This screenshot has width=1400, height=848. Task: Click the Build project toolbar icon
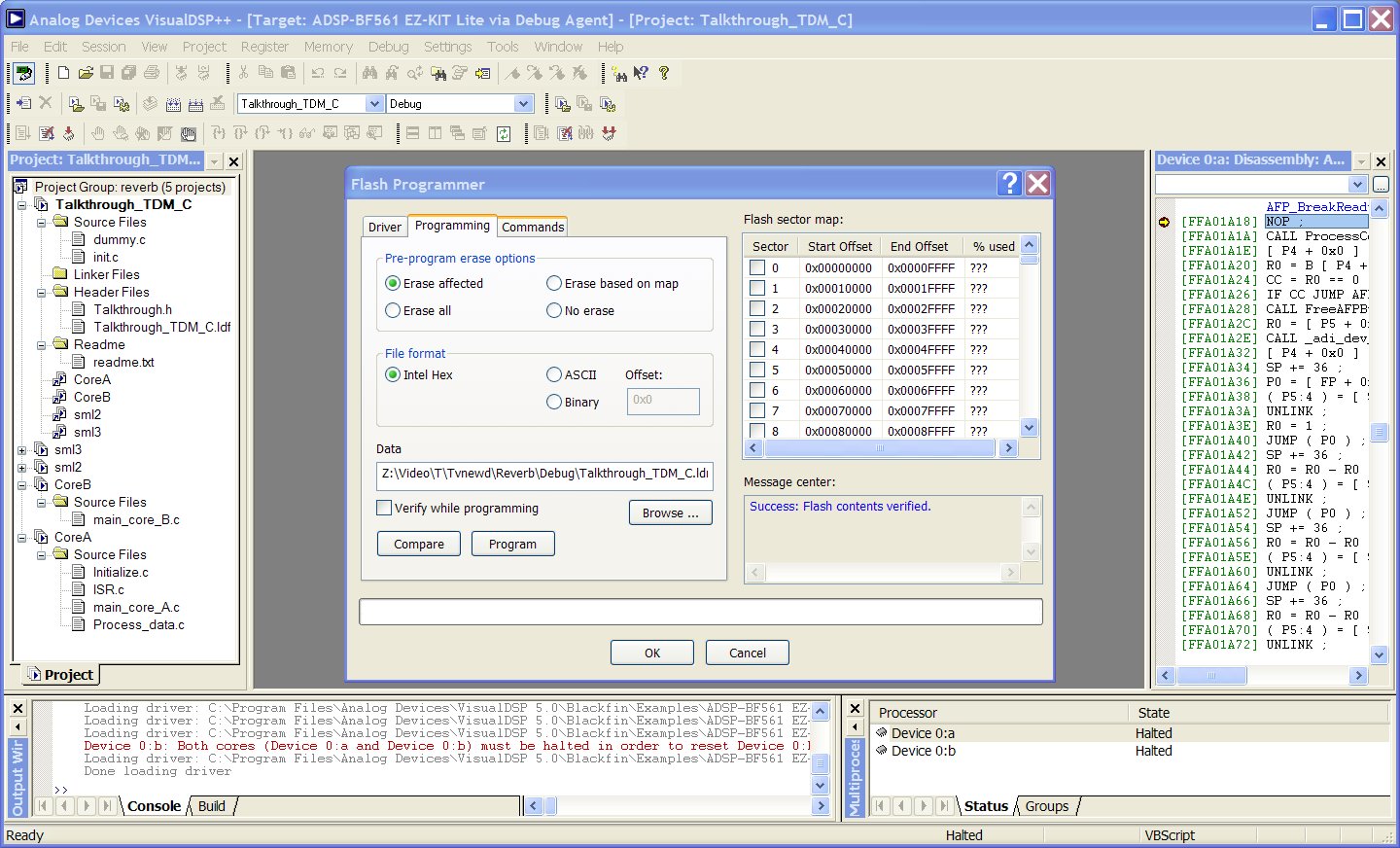coord(173,103)
